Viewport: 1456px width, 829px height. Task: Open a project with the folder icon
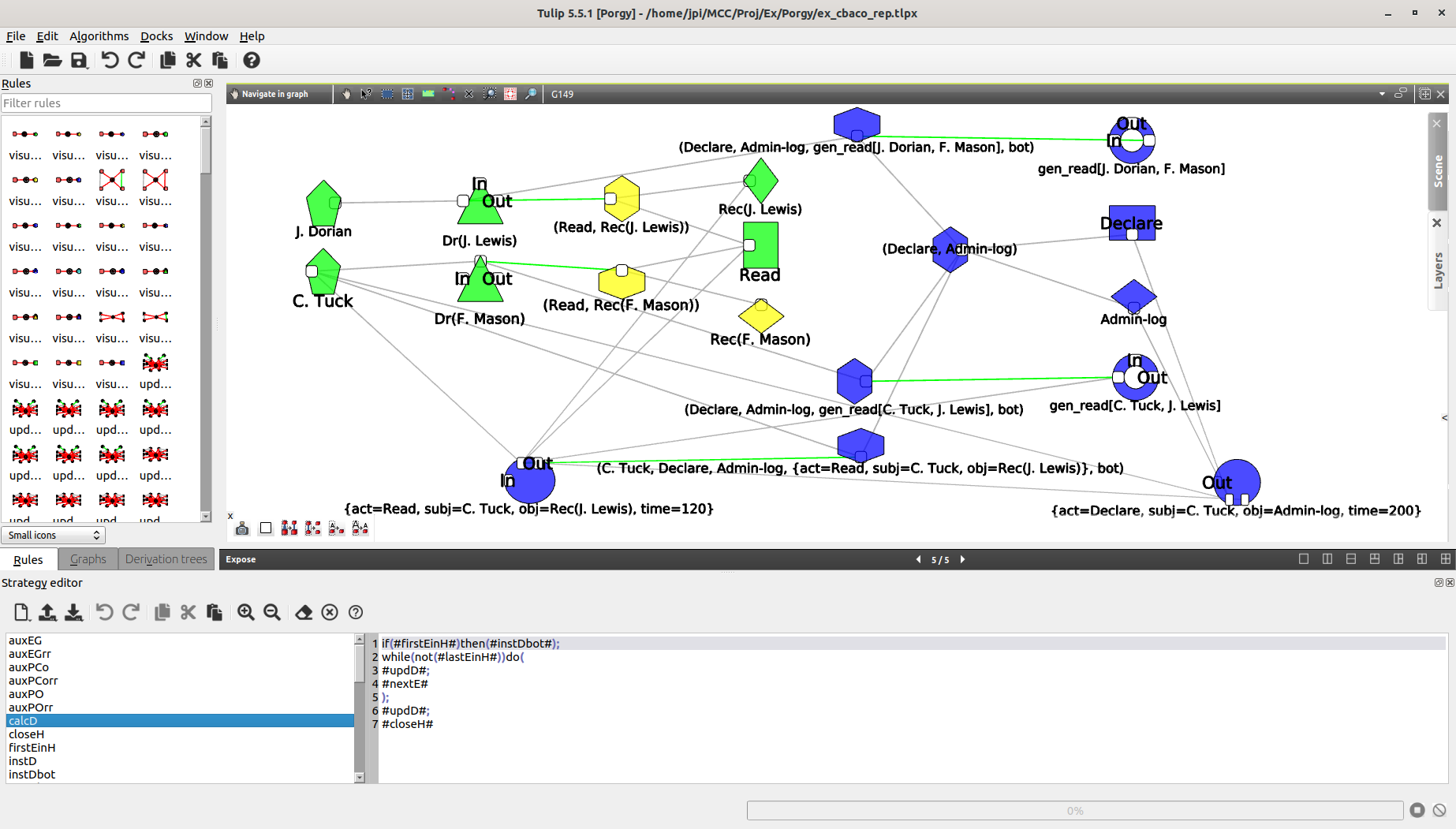(52, 60)
